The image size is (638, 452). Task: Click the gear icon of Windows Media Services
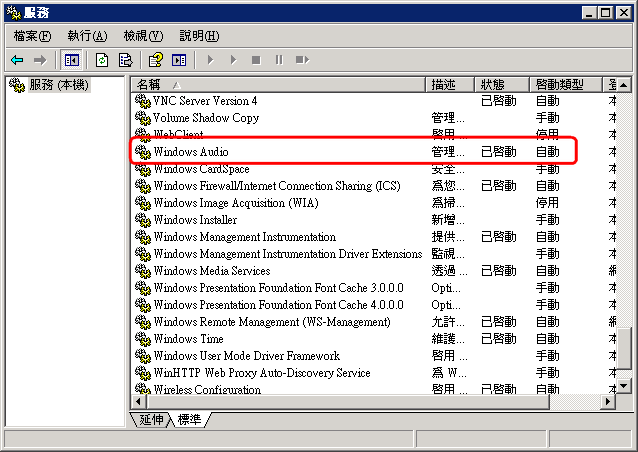tap(143, 271)
